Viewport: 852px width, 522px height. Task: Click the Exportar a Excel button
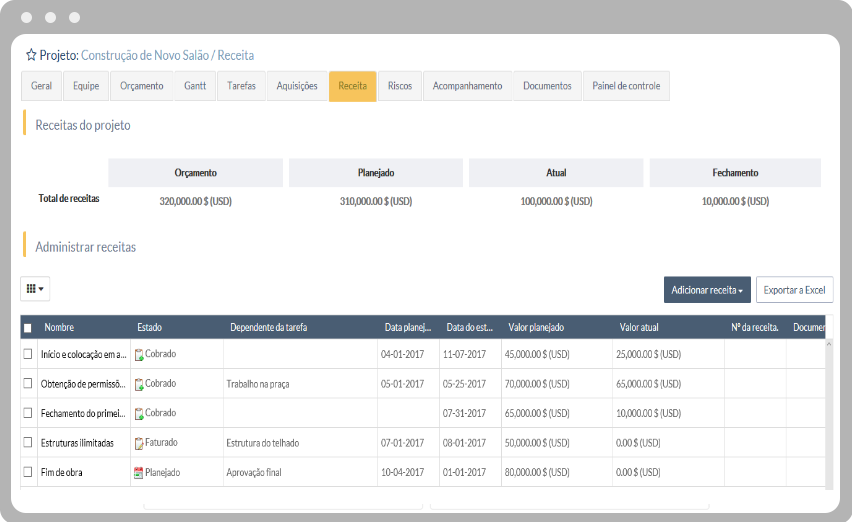[x=794, y=290]
